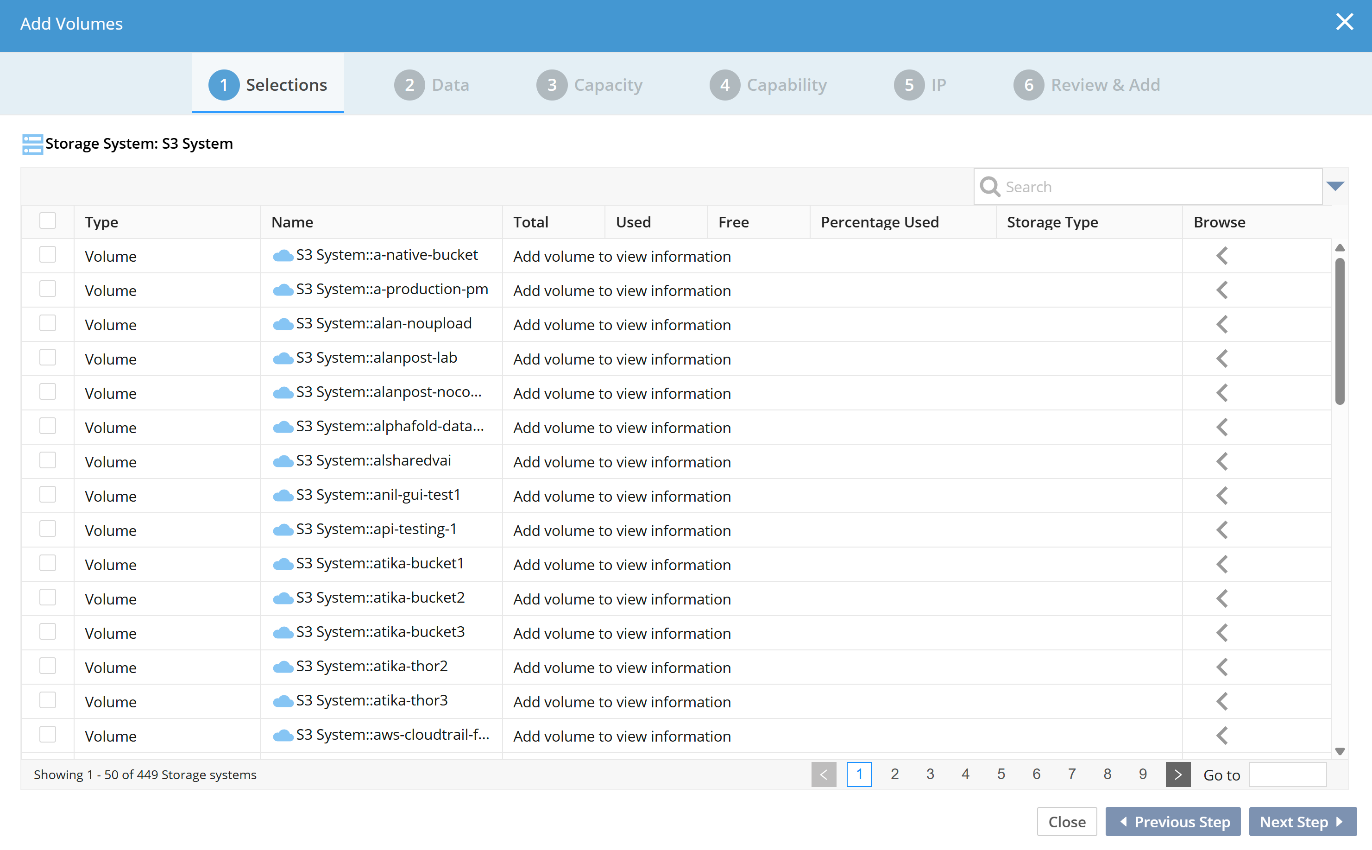Browse the aws-cloudtrail-f... volume
The height and width of the screenshot is (850, 1372).
(1221, 736)
